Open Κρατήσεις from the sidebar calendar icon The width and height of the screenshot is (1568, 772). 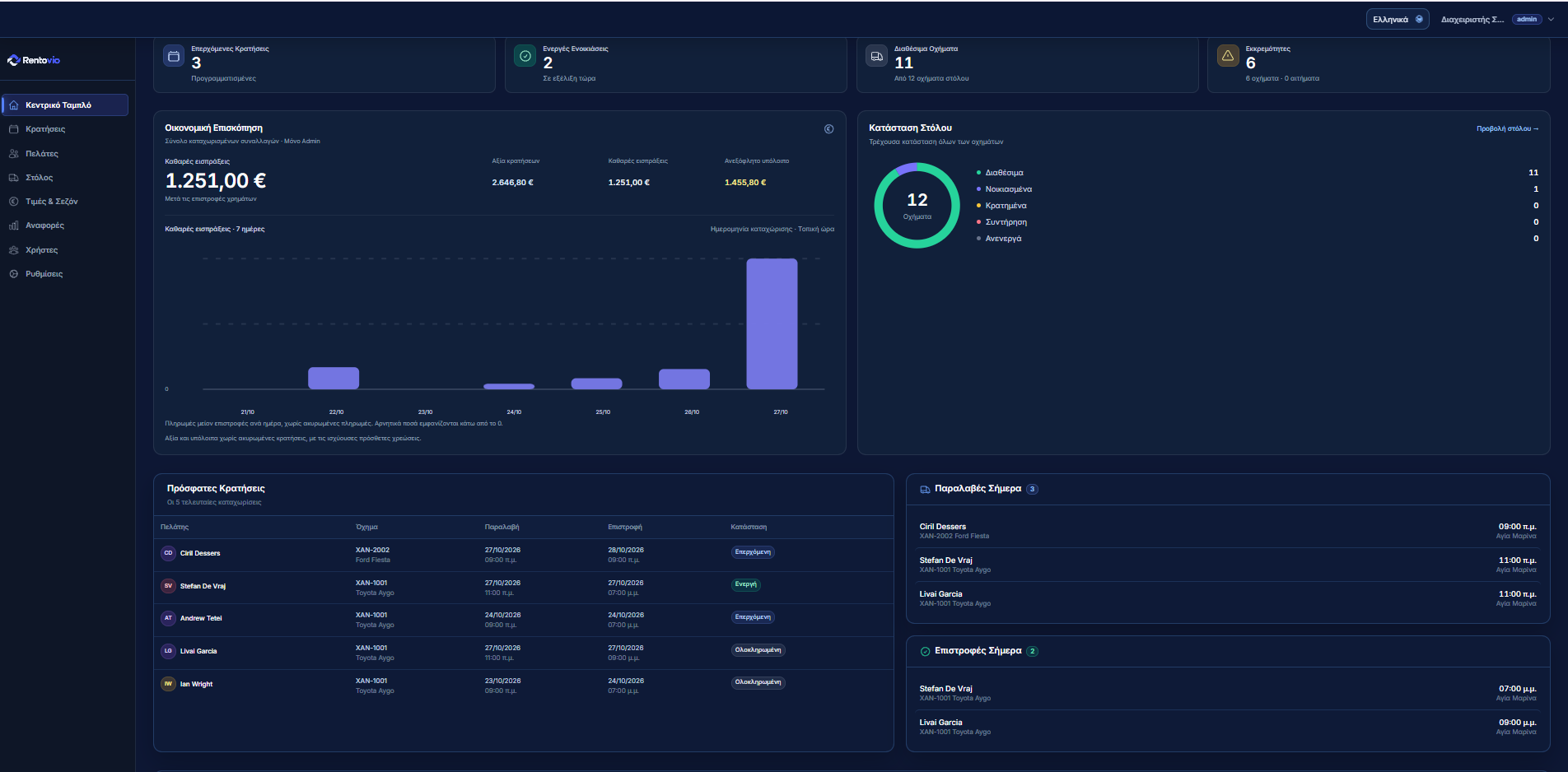point(13,129)
